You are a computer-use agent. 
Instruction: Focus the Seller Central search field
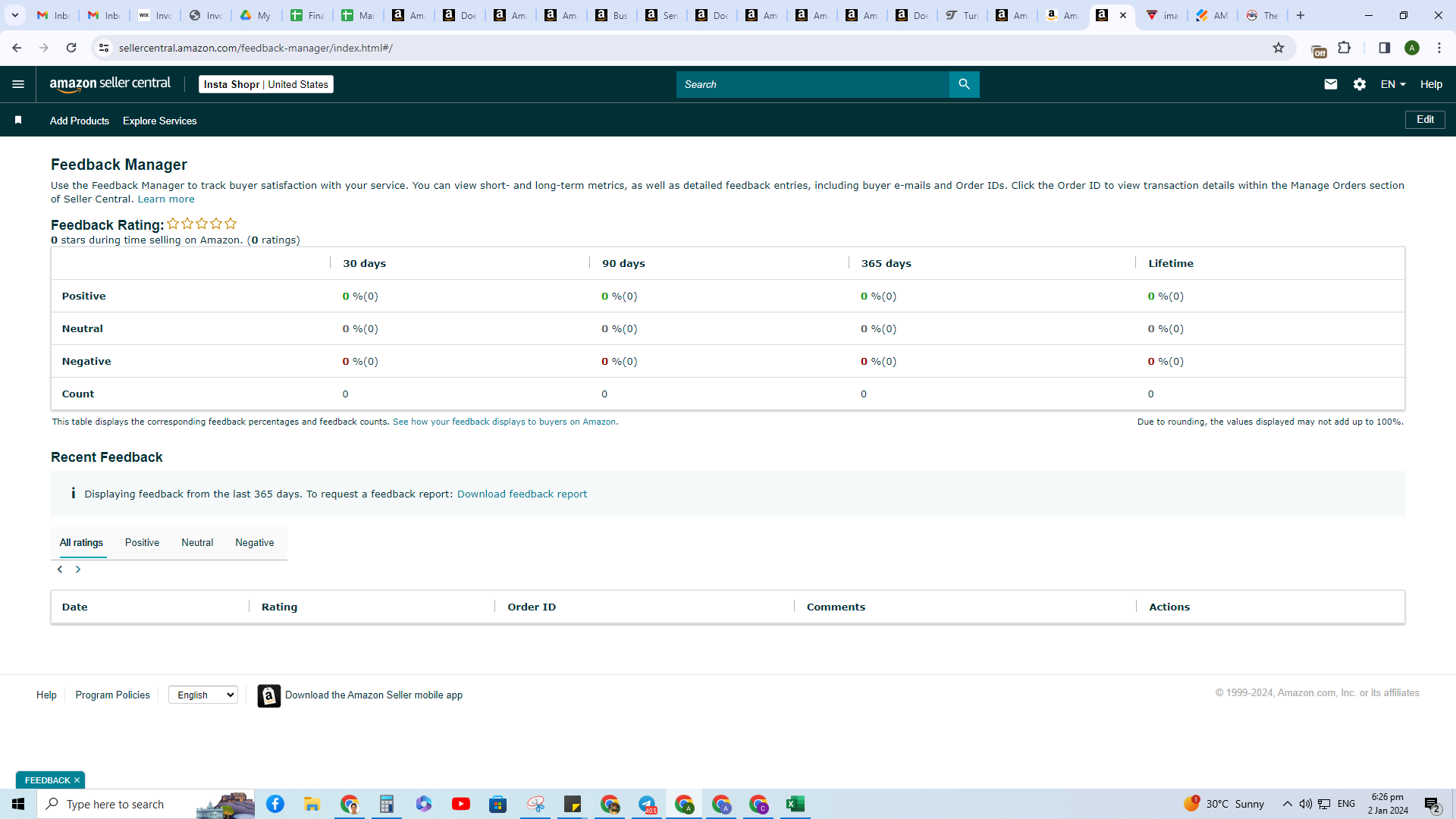[x=812, y=84]
